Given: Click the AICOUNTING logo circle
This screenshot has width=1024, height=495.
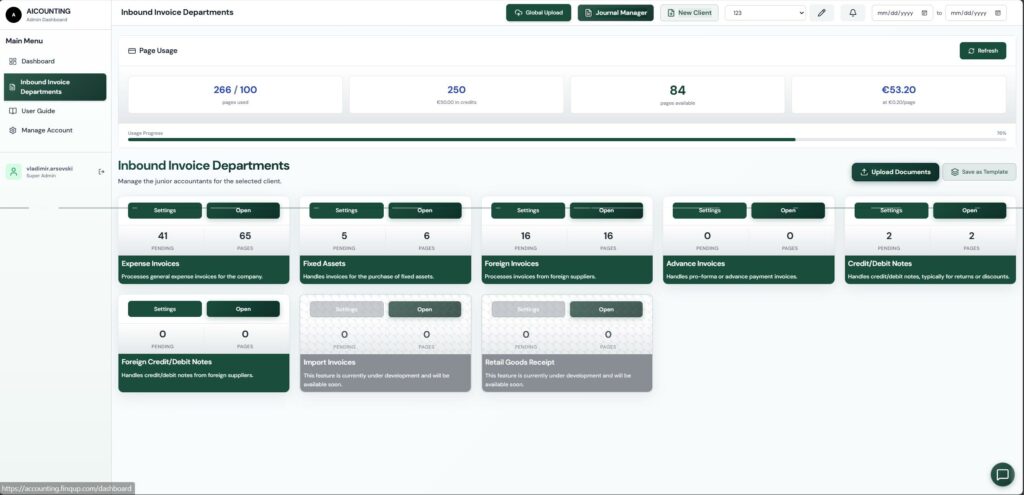Looking at the screenshot, I should (13, 14).
